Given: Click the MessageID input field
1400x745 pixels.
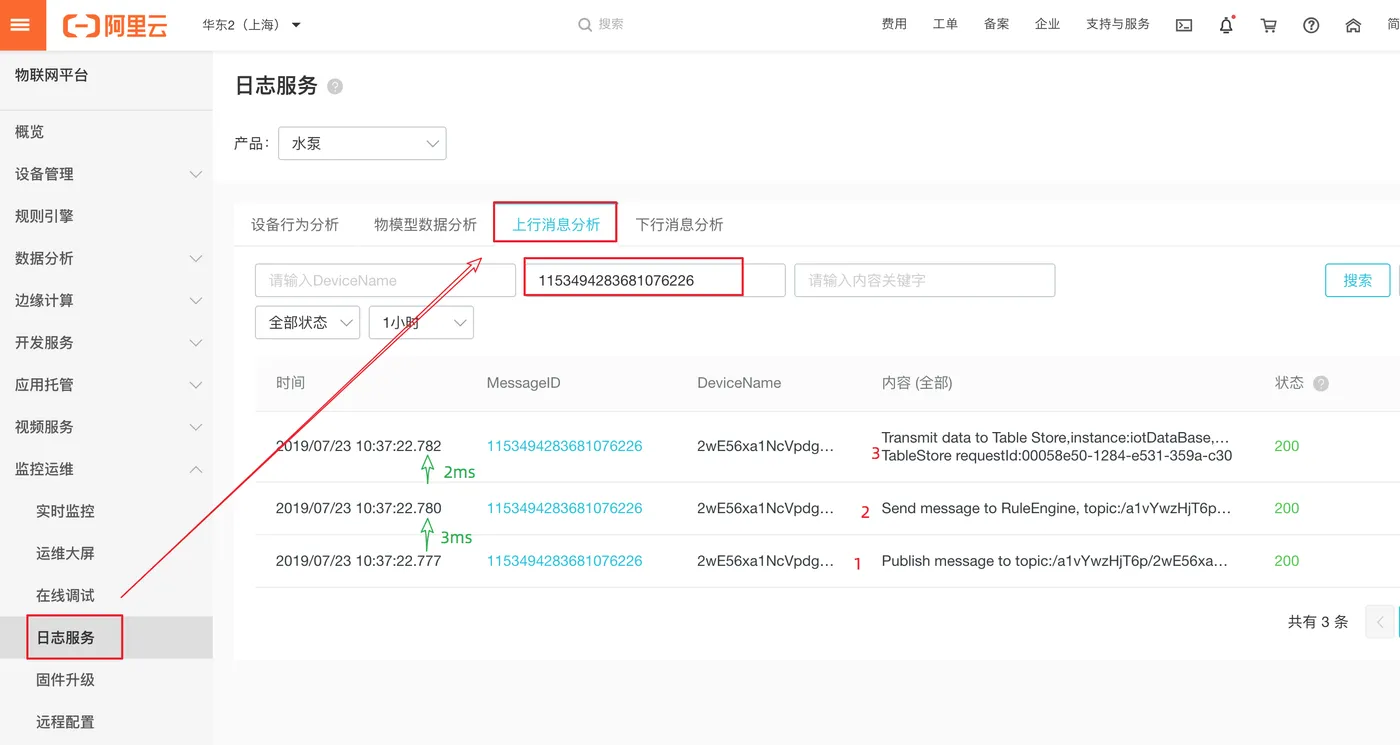Looking at the screenshot, I should coord(655,280).
